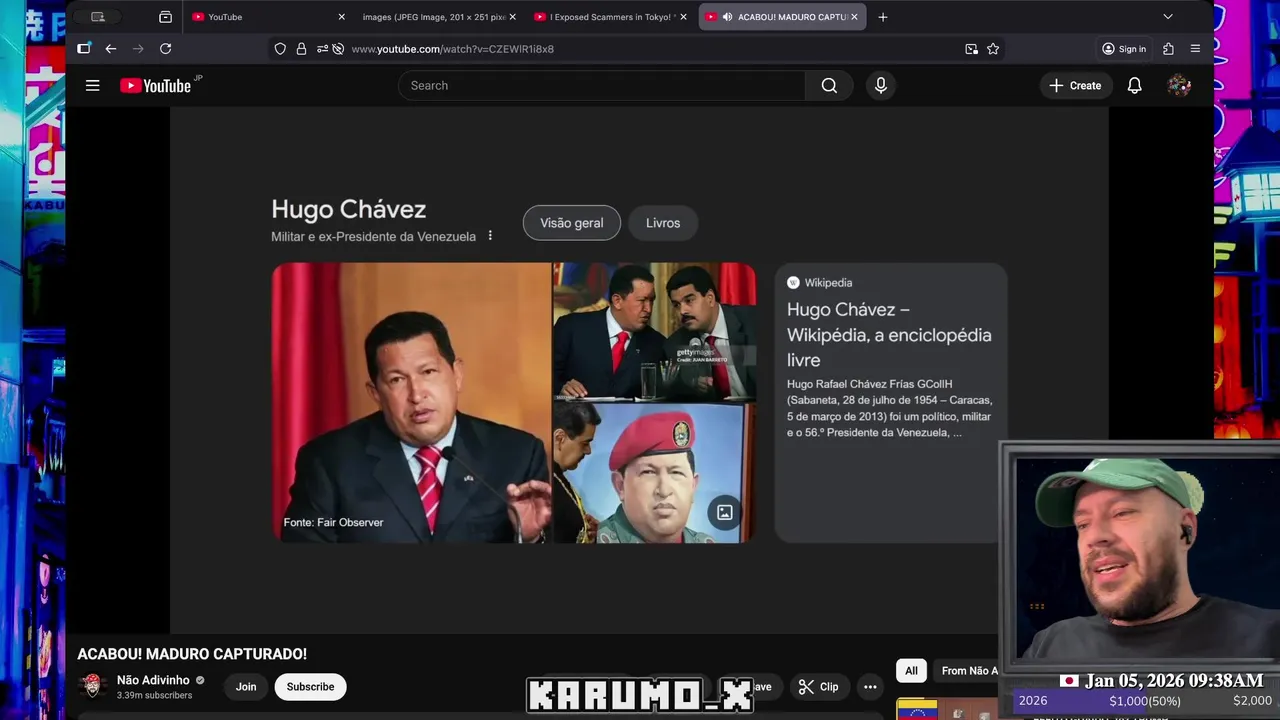
Task: Open the site permissions icon
Action: click(x=322, y=49)
